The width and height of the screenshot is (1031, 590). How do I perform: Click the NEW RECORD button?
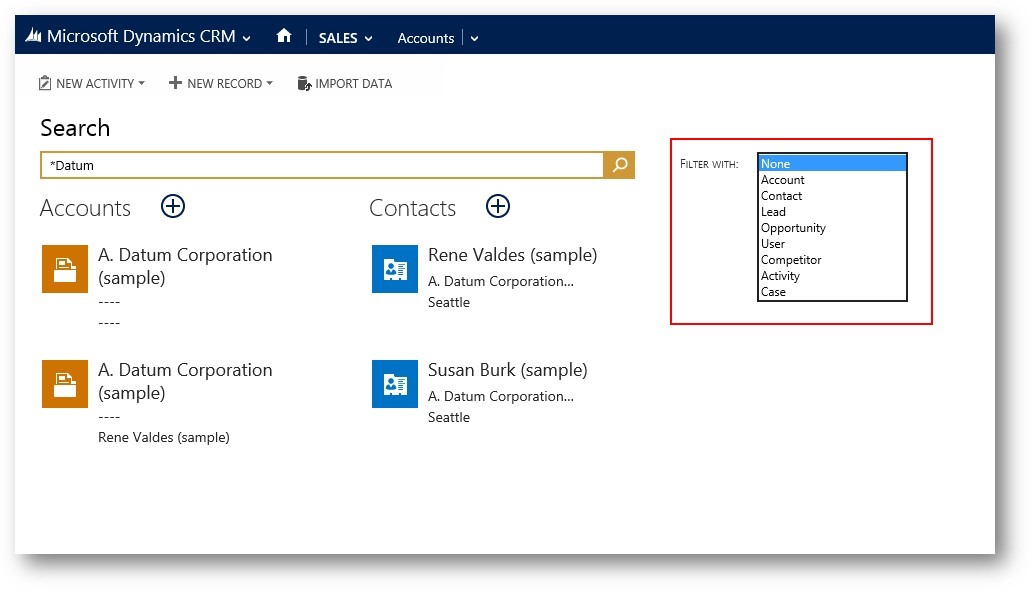coord(220,84)
